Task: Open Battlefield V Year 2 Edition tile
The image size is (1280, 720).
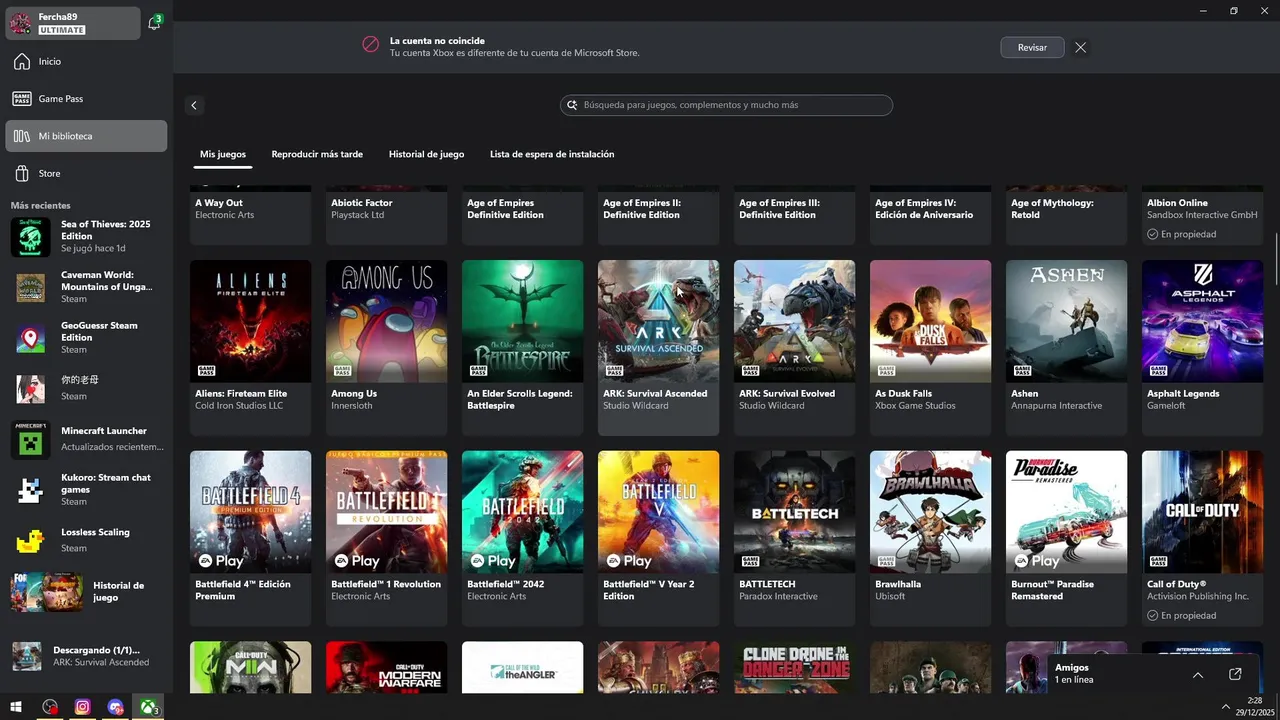Action: coord(658,538)
